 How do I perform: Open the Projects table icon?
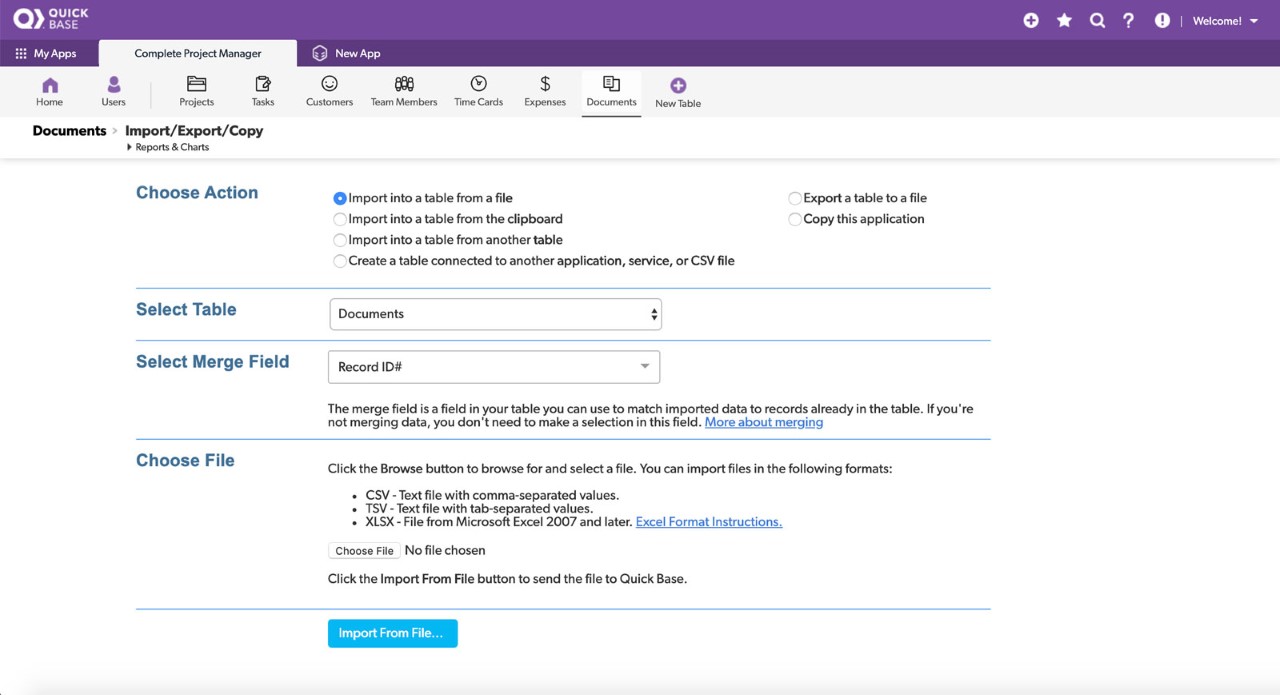(196, 85)
